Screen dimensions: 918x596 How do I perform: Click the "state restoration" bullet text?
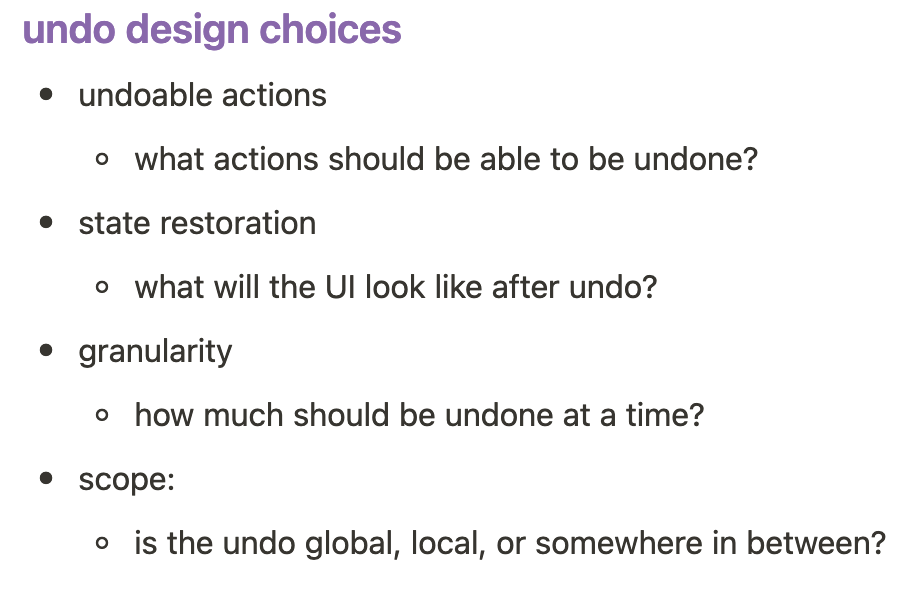pyautogui.click(x=197, y=223)
